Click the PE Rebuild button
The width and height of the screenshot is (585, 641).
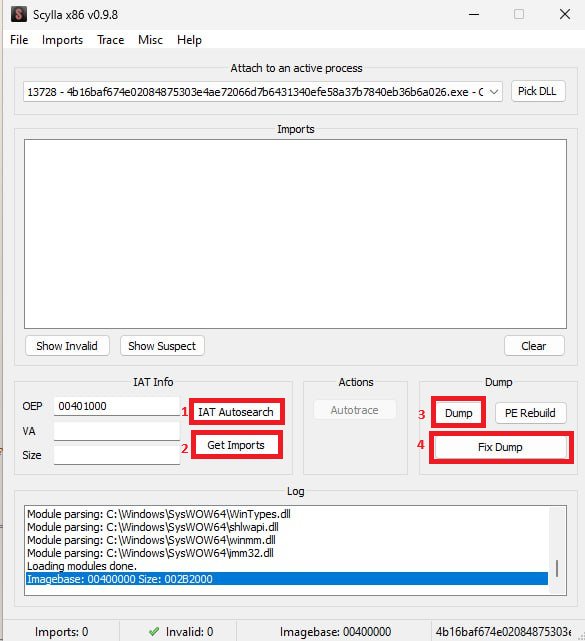[530, 413]
